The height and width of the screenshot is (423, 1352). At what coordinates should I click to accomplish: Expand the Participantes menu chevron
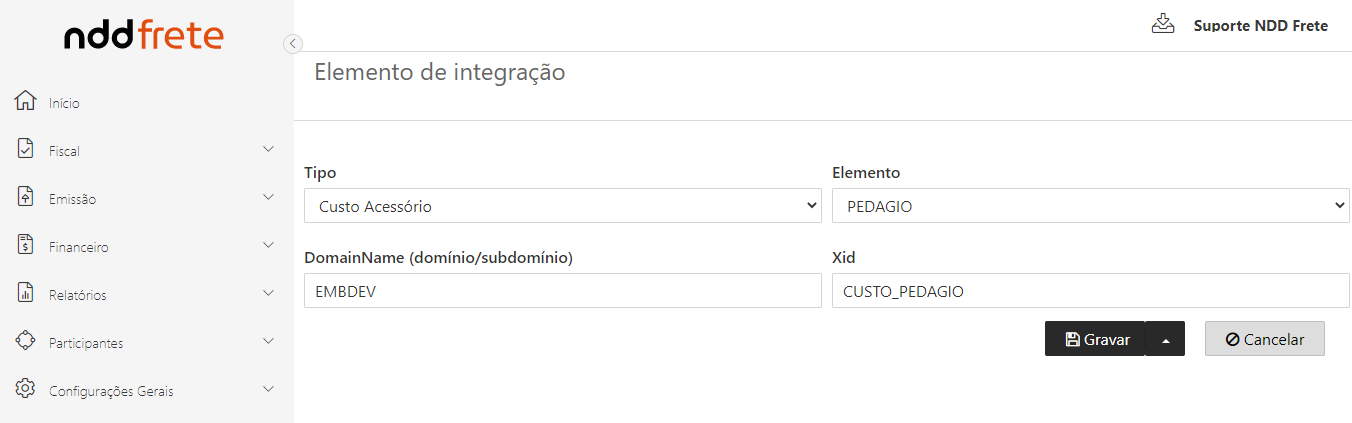click(x=268, y=341)
